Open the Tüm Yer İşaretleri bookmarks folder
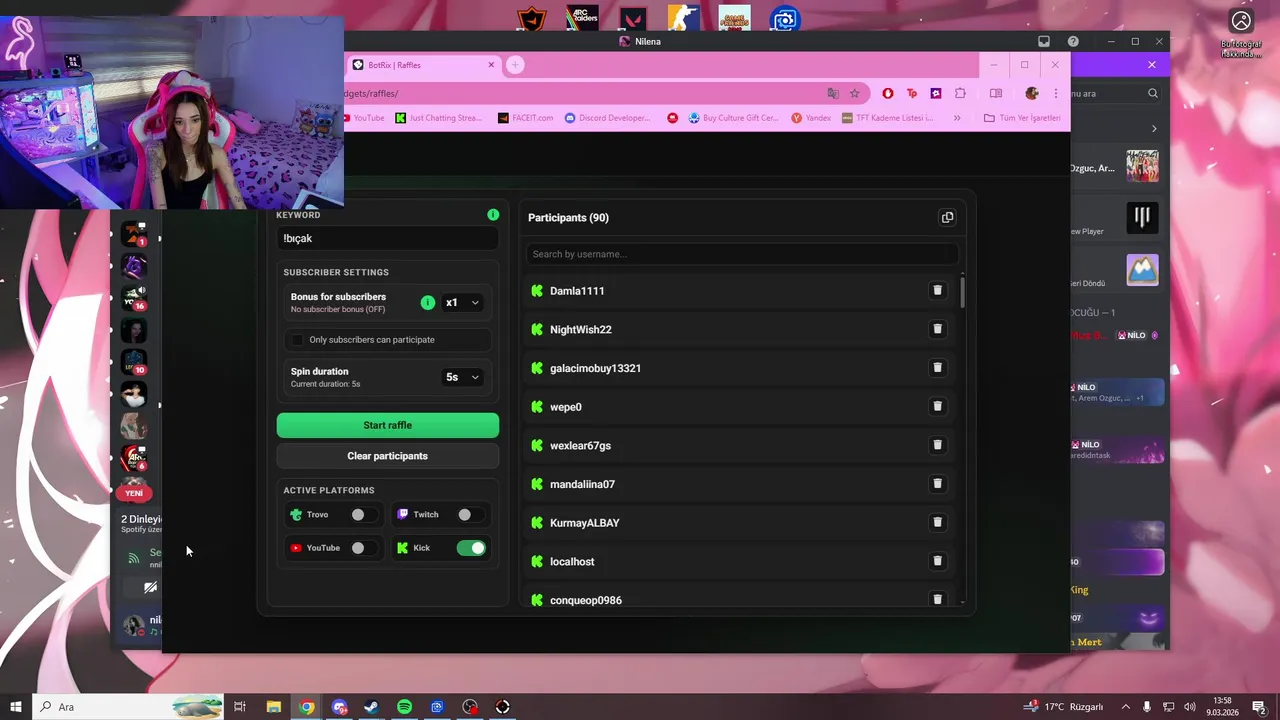 coord(1022,118)
